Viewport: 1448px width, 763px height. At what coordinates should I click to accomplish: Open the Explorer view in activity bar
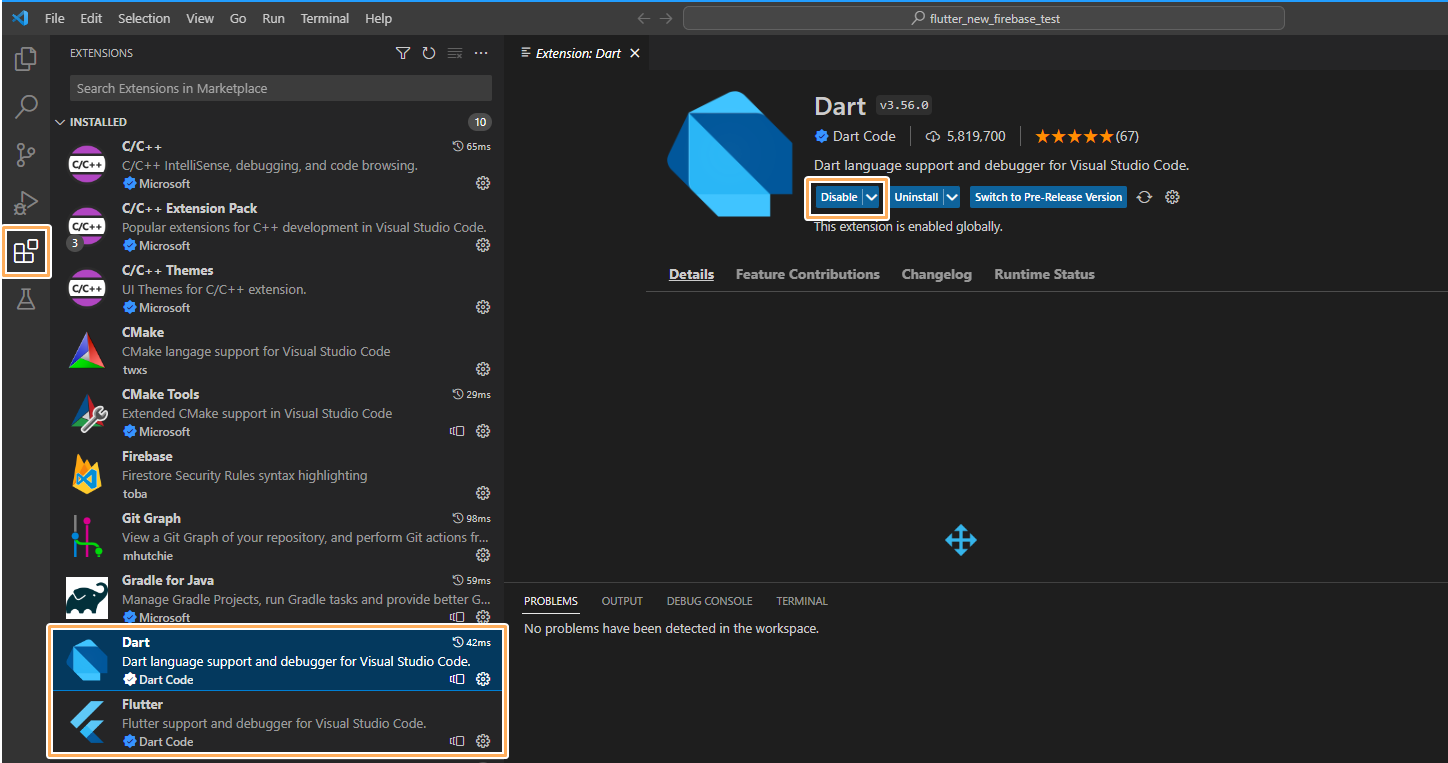[x=26, y=60]
